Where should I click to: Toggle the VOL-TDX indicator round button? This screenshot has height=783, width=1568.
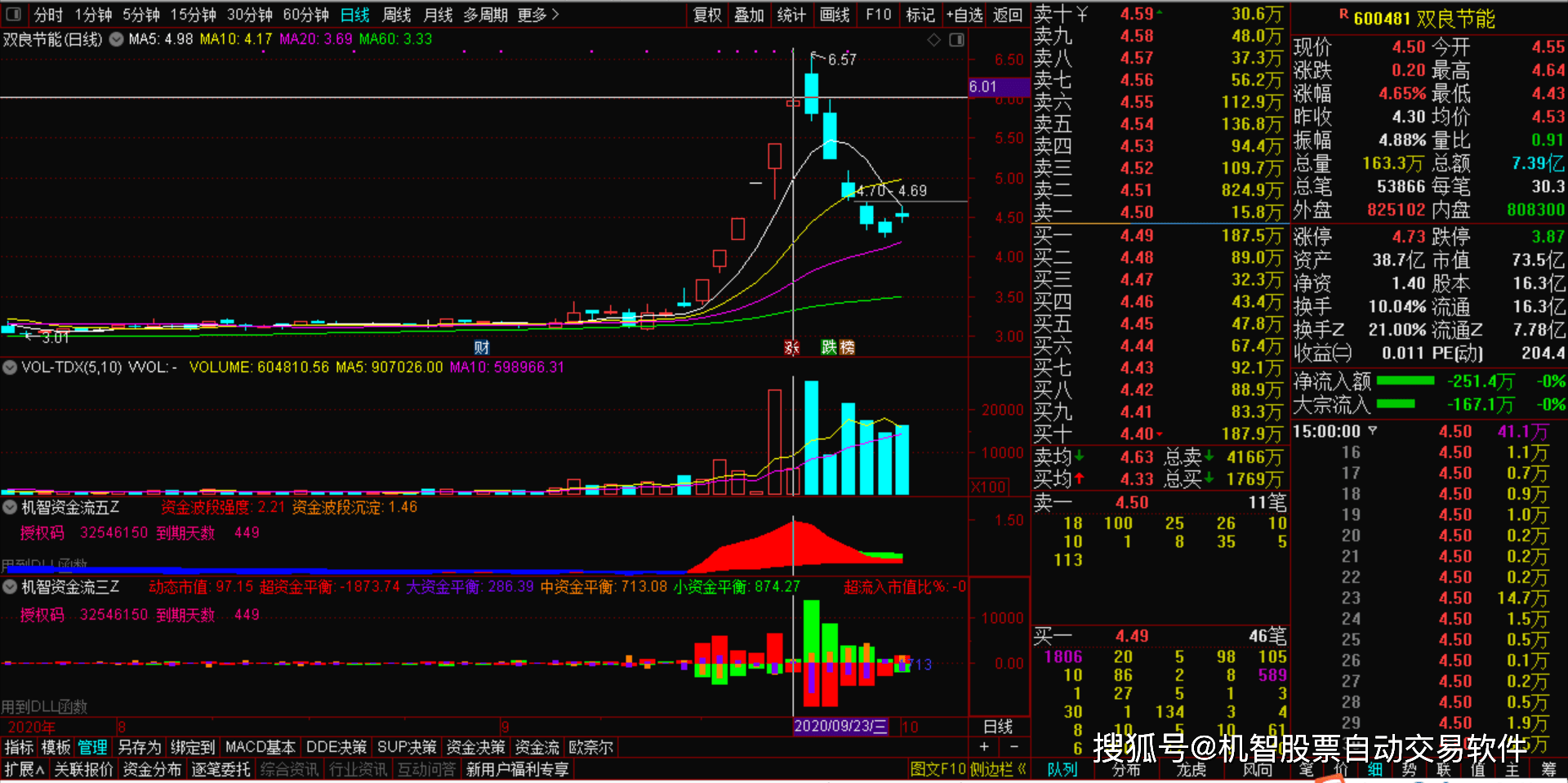[x=10, y=367]
